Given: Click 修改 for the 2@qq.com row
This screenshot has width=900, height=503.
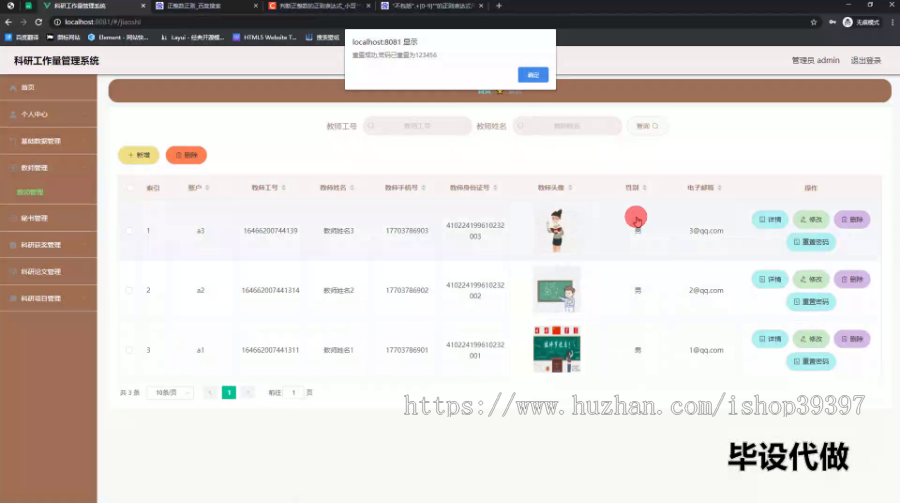Looking at the screenshot, I should 811,279.
